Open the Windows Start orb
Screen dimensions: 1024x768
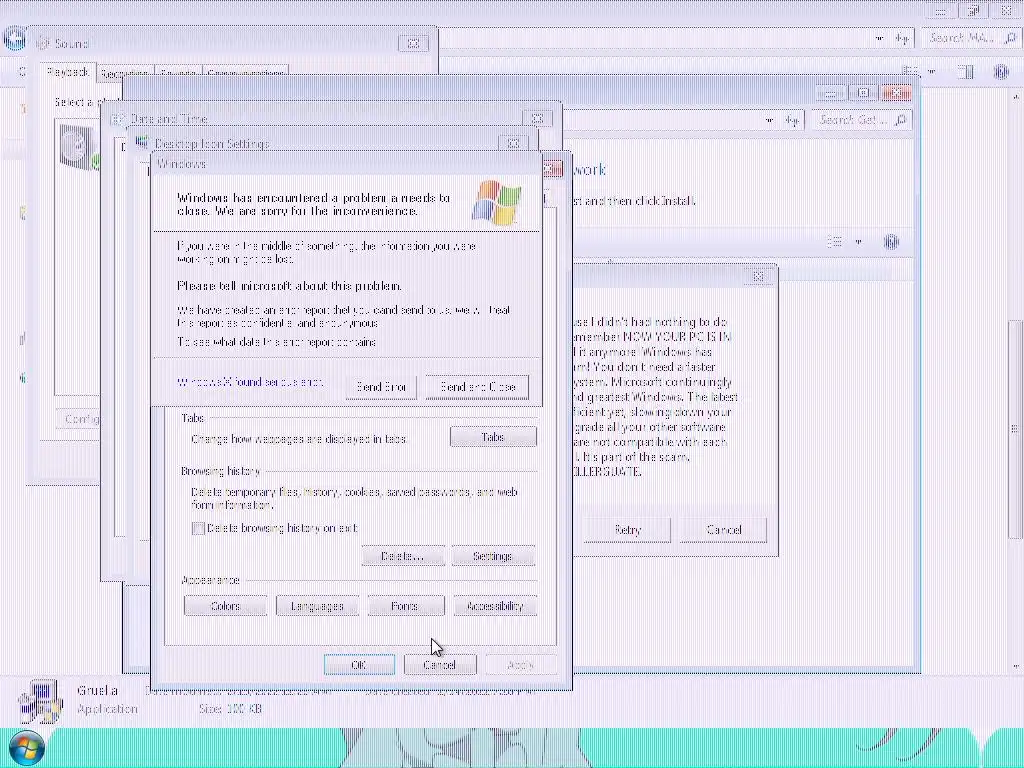click(x=27, y=748)
